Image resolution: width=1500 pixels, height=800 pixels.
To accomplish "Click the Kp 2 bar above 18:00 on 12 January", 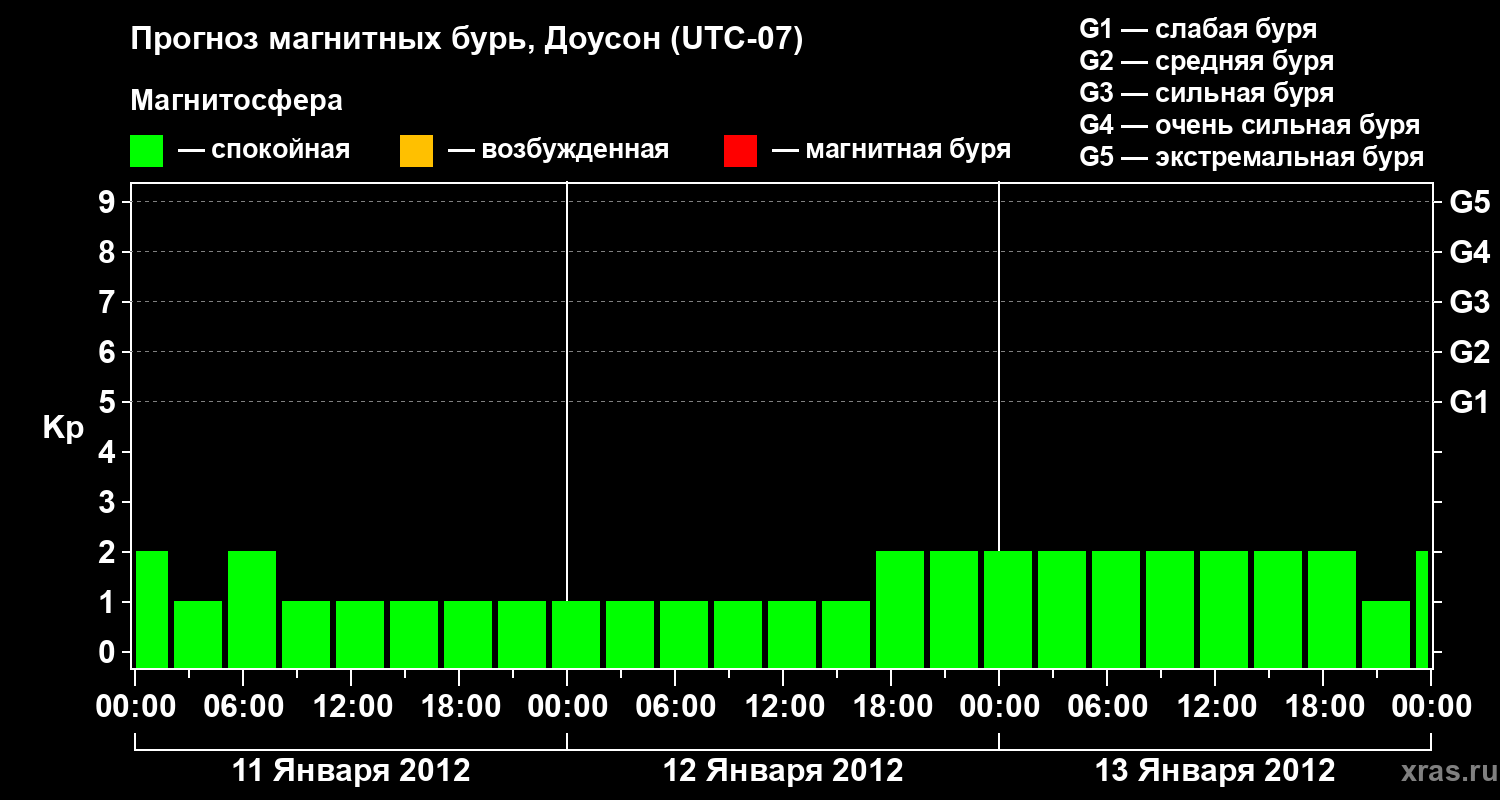I will point(900,609).
